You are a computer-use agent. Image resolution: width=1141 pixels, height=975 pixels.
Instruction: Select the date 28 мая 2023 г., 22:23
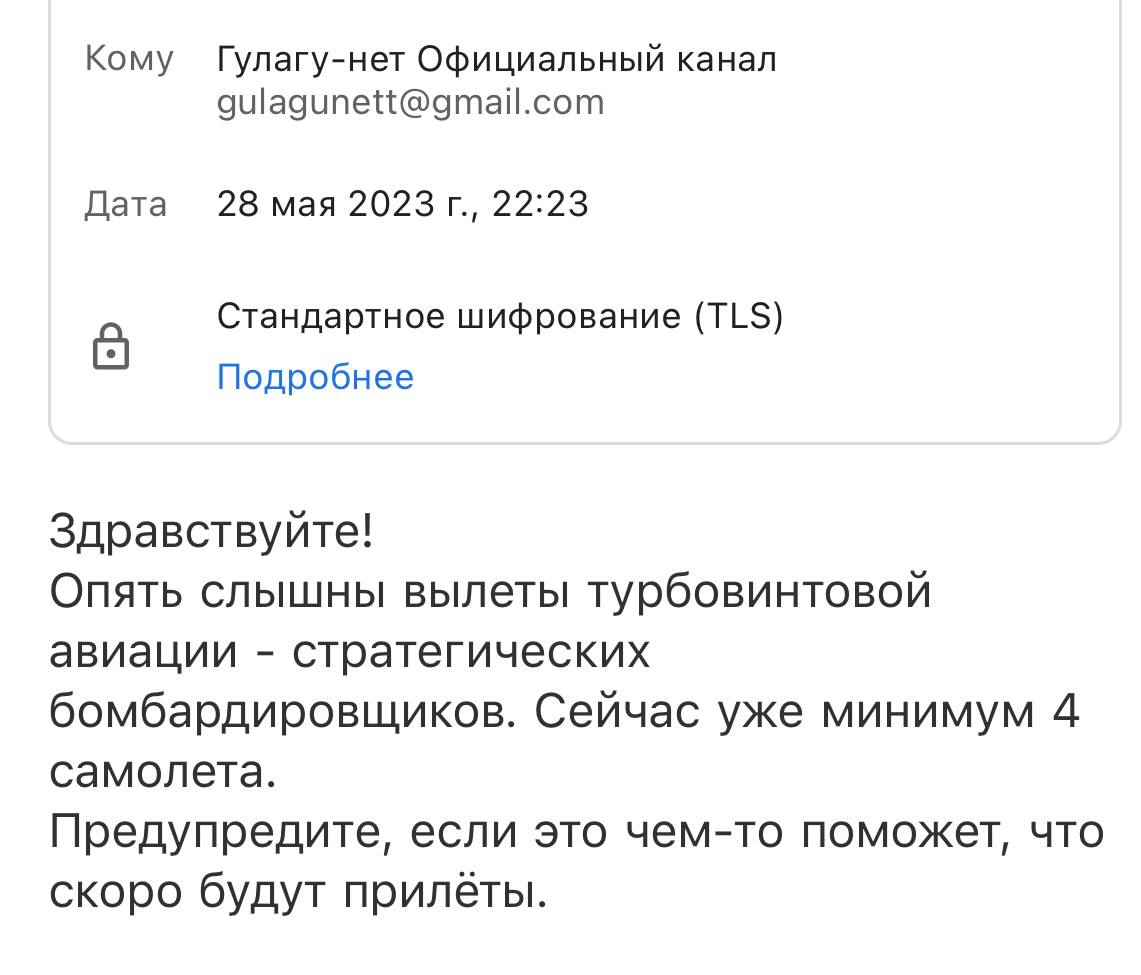click(402, 204)
